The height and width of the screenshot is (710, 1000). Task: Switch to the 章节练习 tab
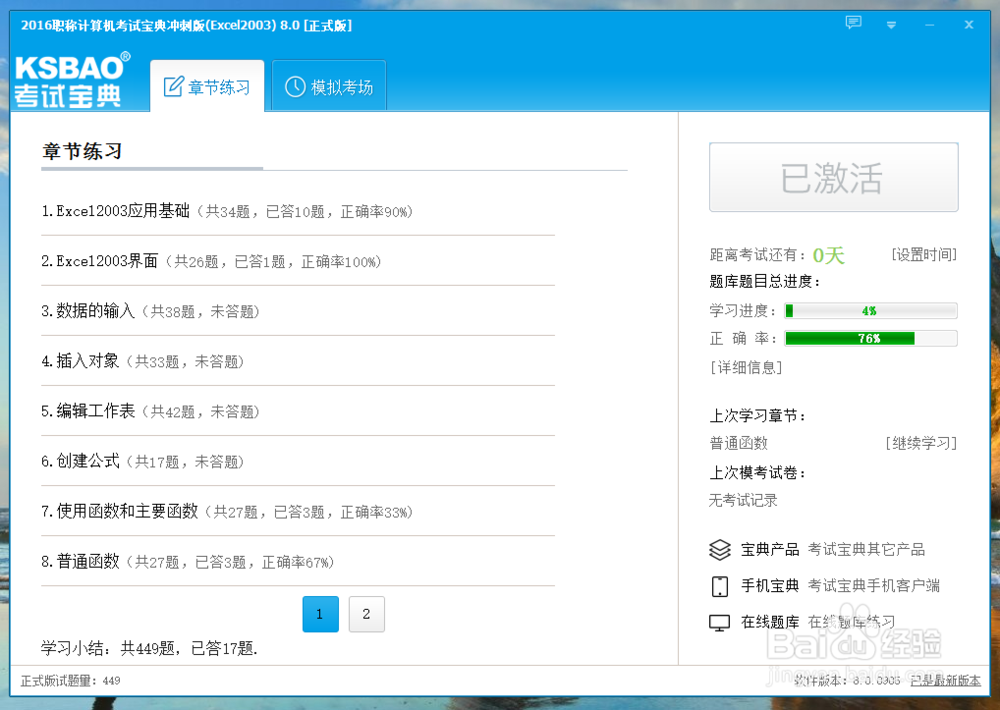coord(207,86)
